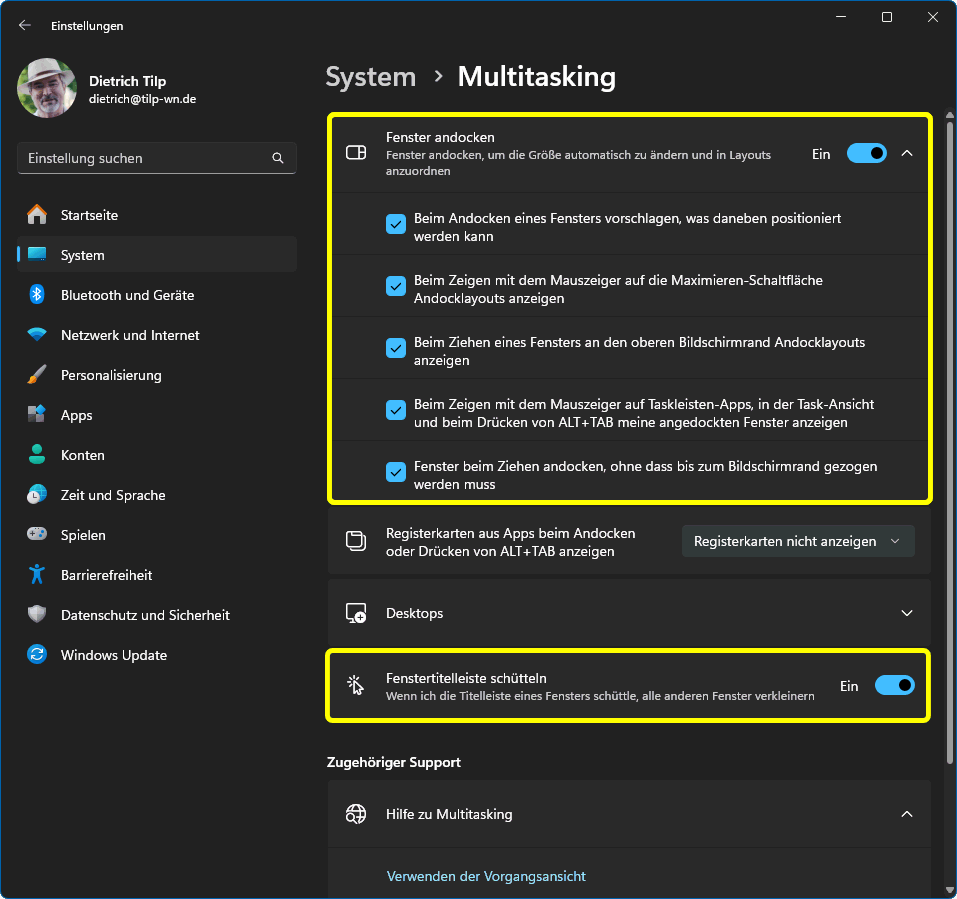Collapse the Hilfe zu Multitasking section
Image resolution: width=957 pixels, height=899 pixels.
point(906,814)
